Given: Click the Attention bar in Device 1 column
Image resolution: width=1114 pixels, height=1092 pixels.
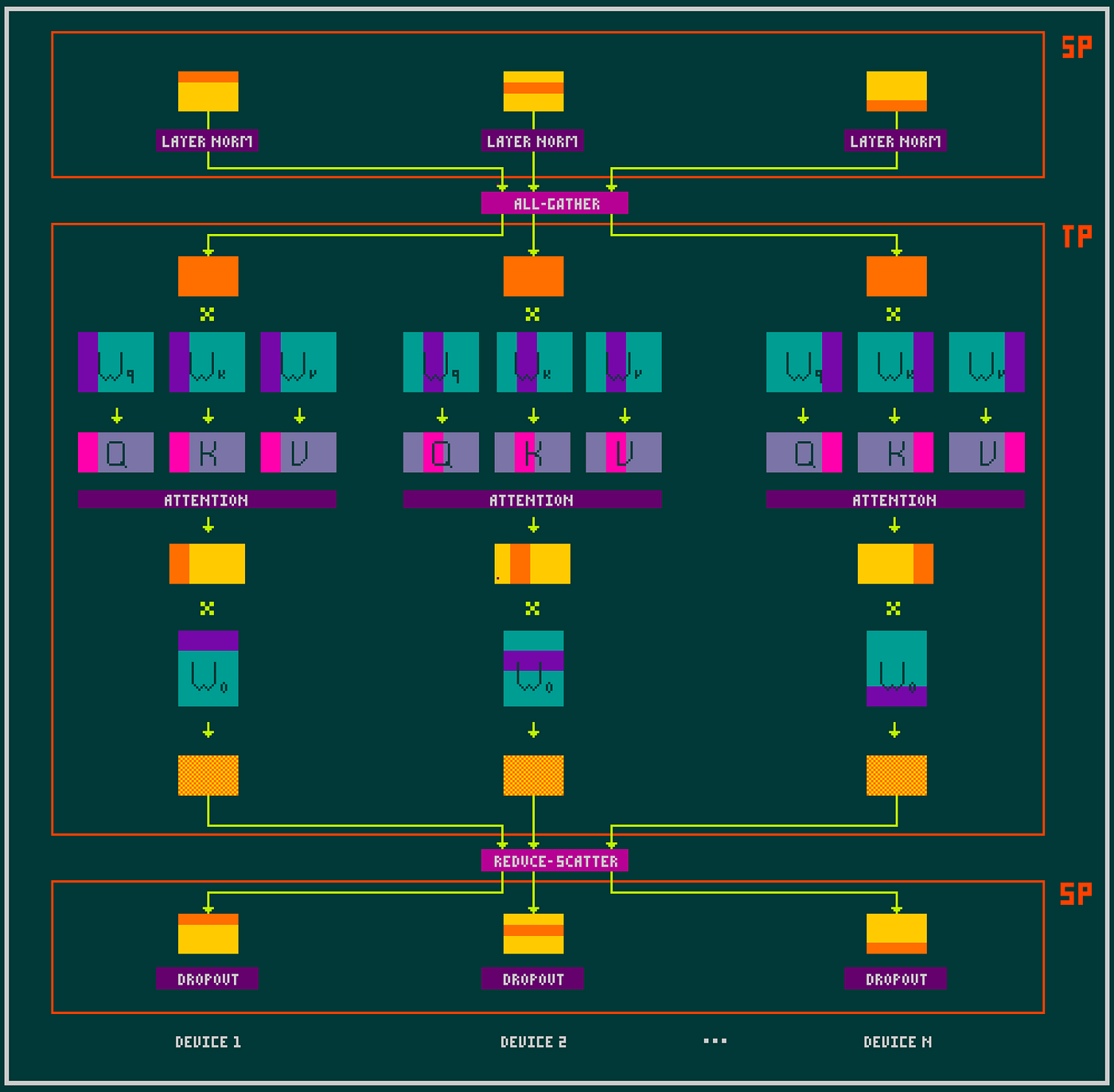Looking at the screenshot, I should (207, 499).
